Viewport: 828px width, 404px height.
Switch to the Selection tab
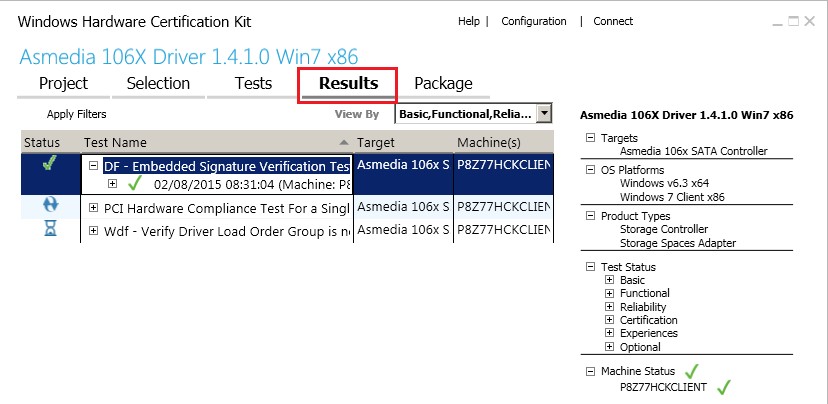pos(158,83)
